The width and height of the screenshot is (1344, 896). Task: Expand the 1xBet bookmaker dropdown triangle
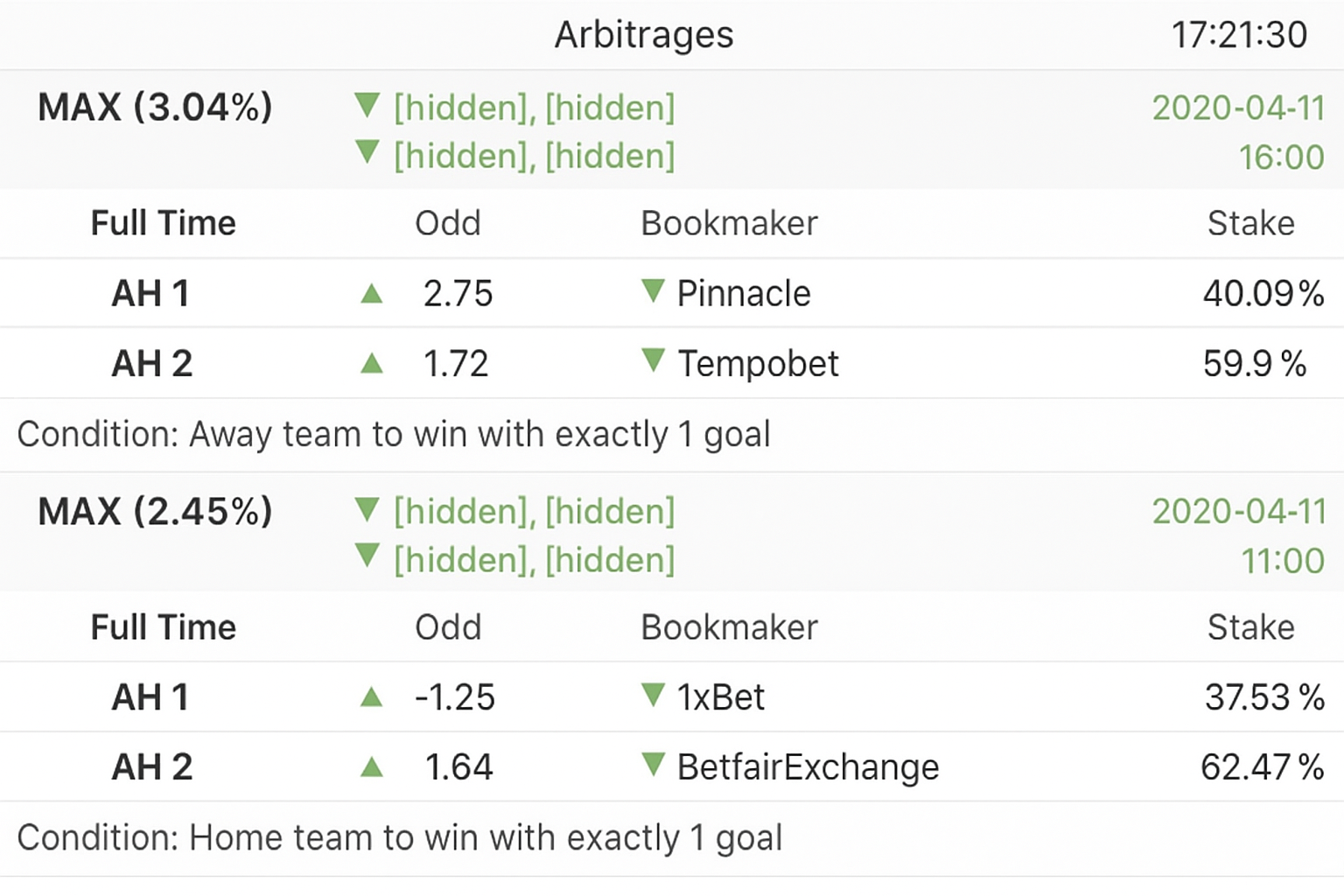point(653,696)
